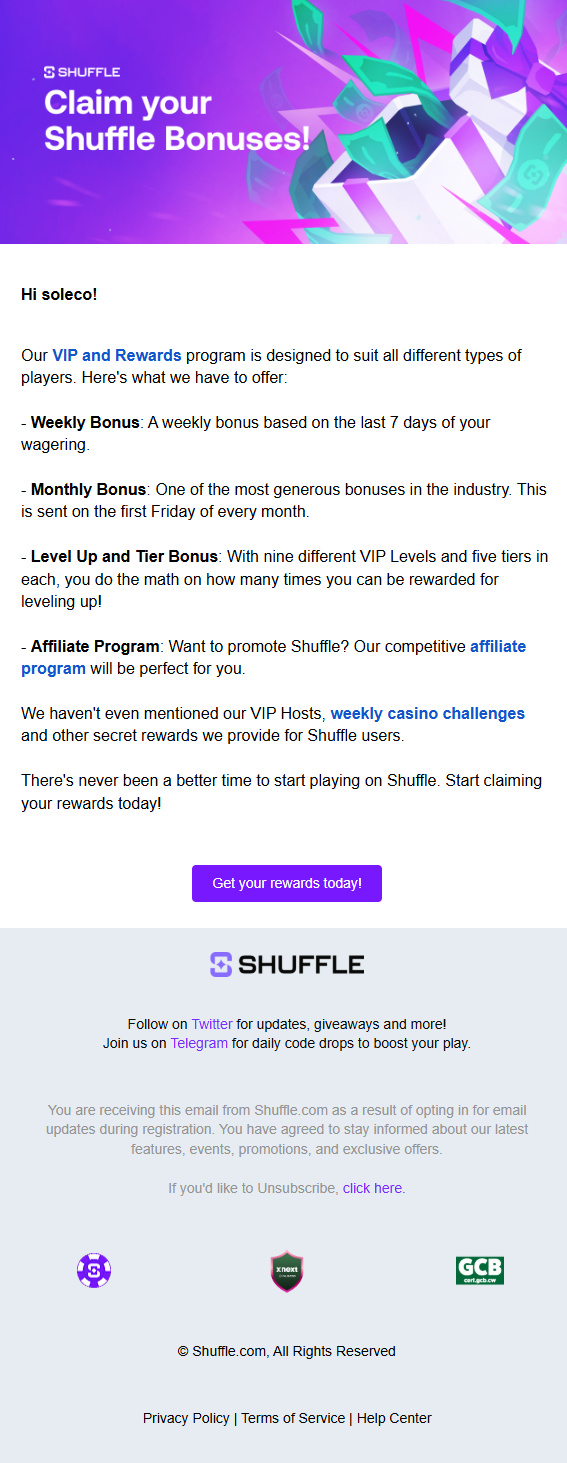The image size is (567, 1463).
Task: Open the Twitter link
Action: tap(212, 1024)
